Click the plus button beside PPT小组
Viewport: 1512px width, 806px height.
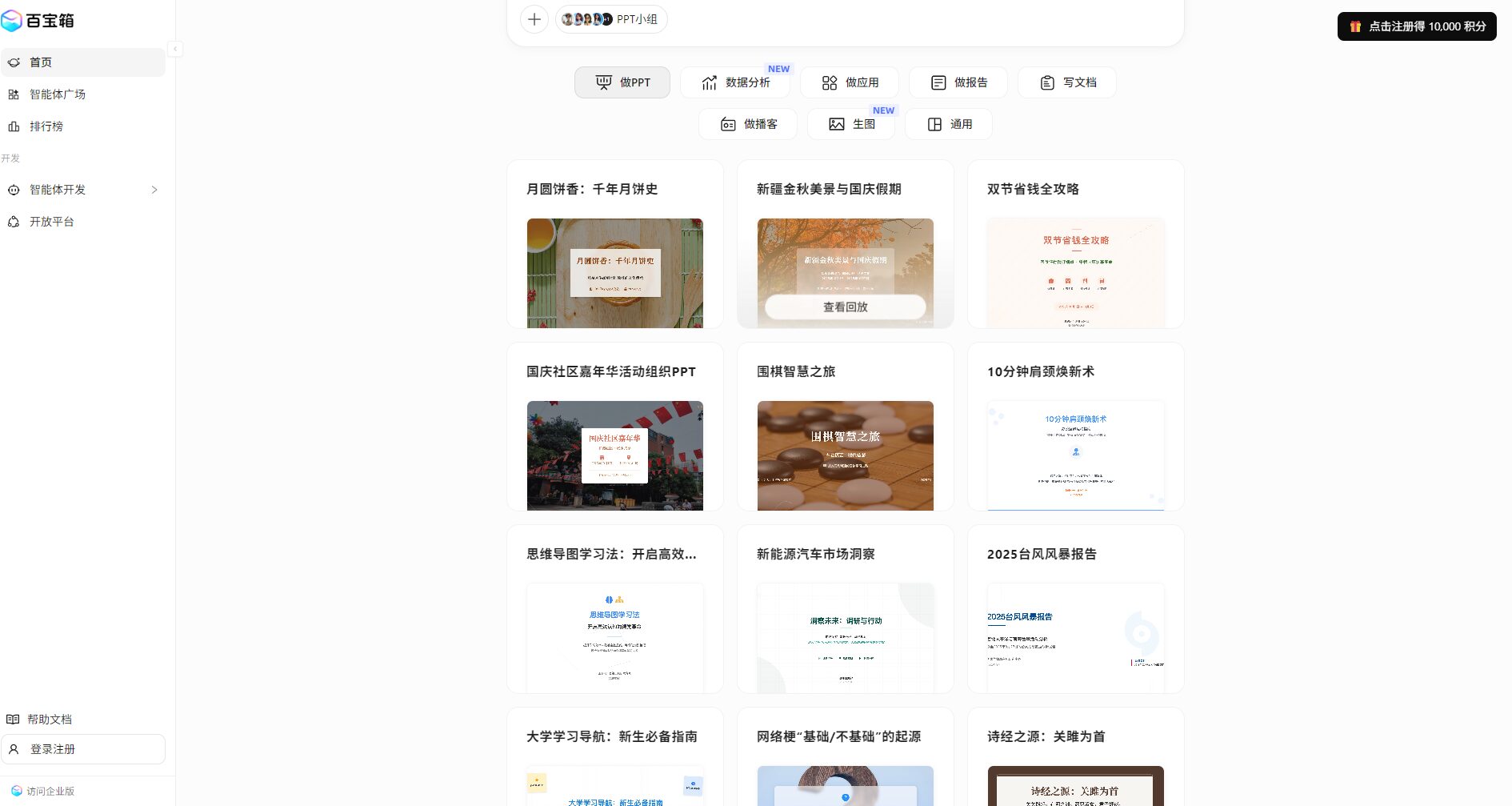click(534, 18)
